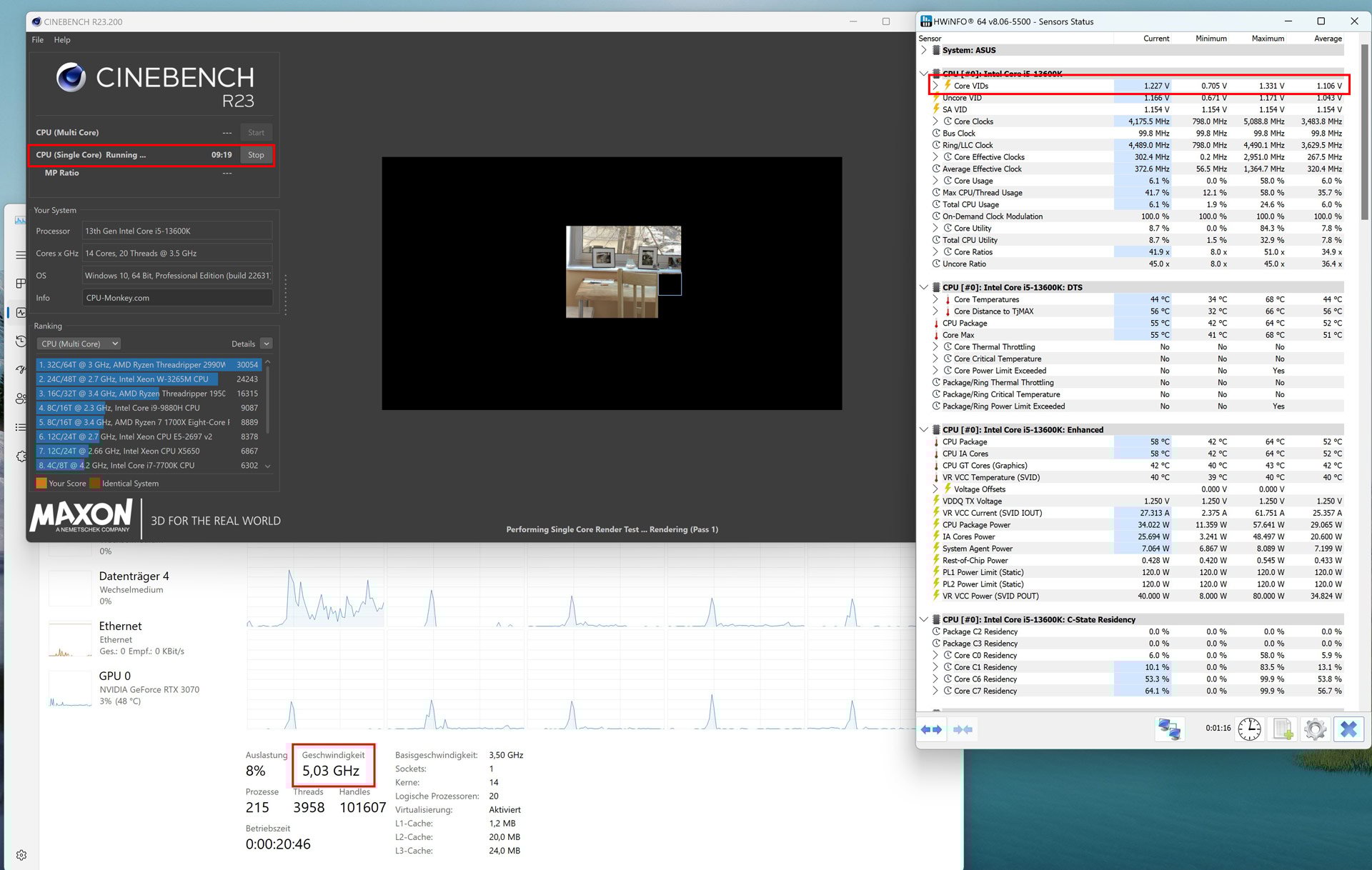Open the CPU (Multi Core) ranking dropdown
The width and height of the screenshot is (1372, 870).
(x=79, y=344)
